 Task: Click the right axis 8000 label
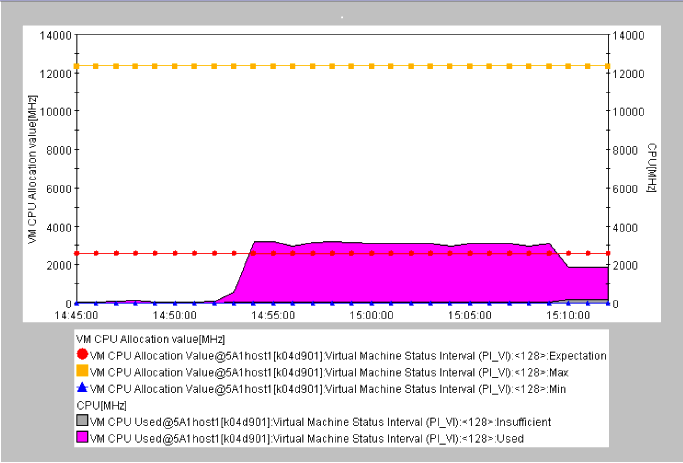pos(625,150)
